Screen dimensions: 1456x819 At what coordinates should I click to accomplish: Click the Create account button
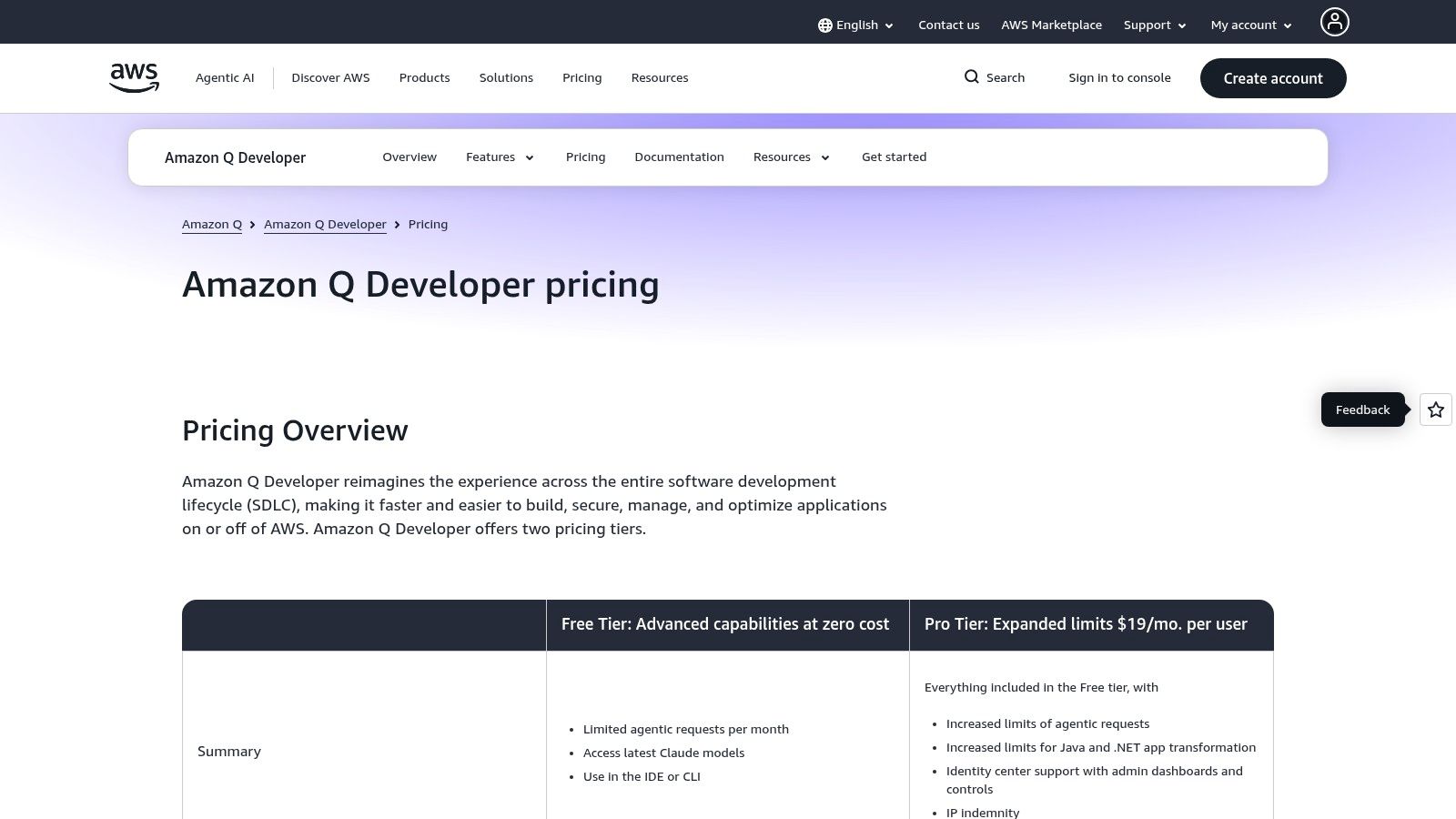(x=1273, y=78)
